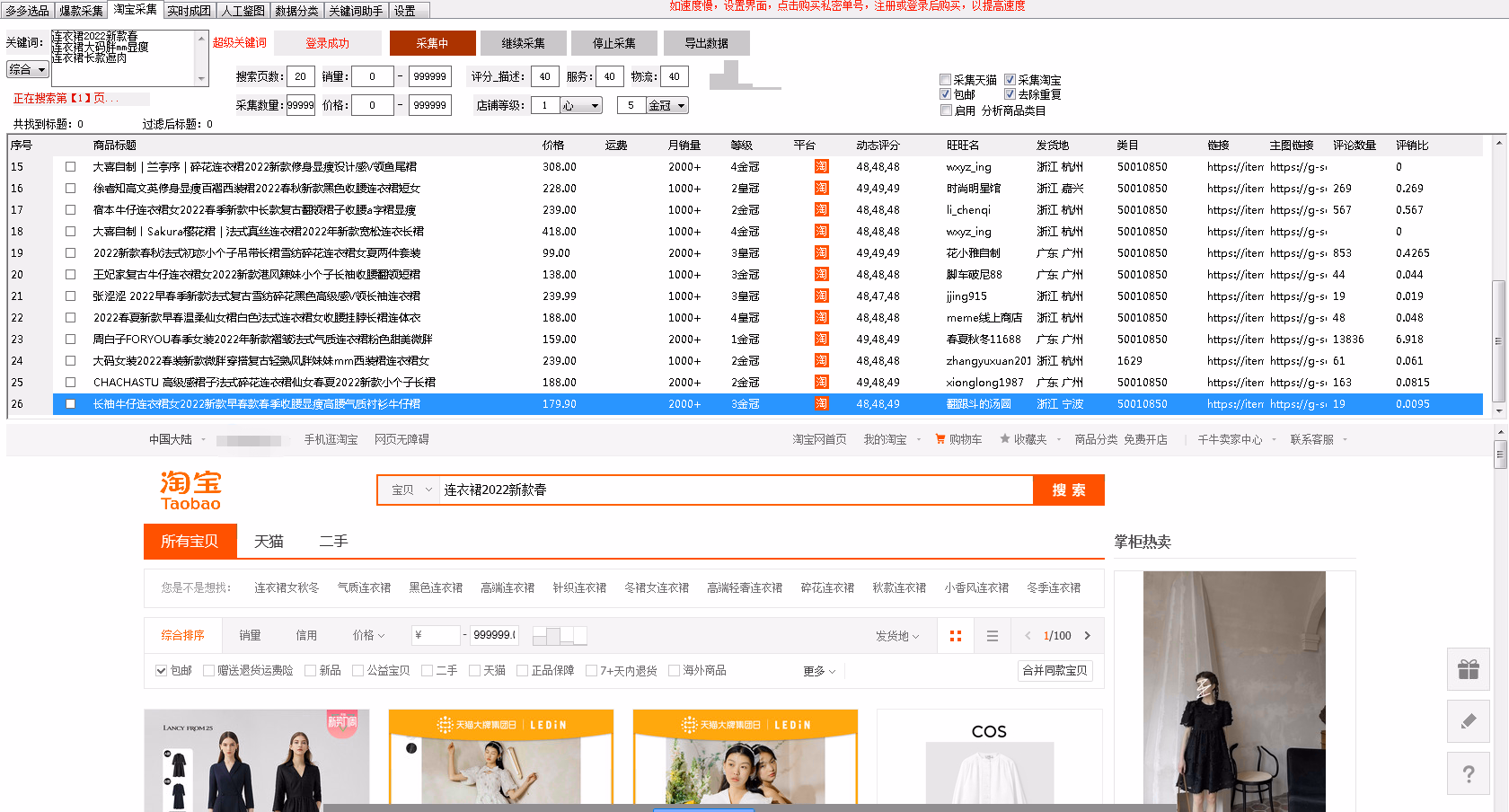
Task: Click the 超级关键词 link
Action: [x=239, y=43]
